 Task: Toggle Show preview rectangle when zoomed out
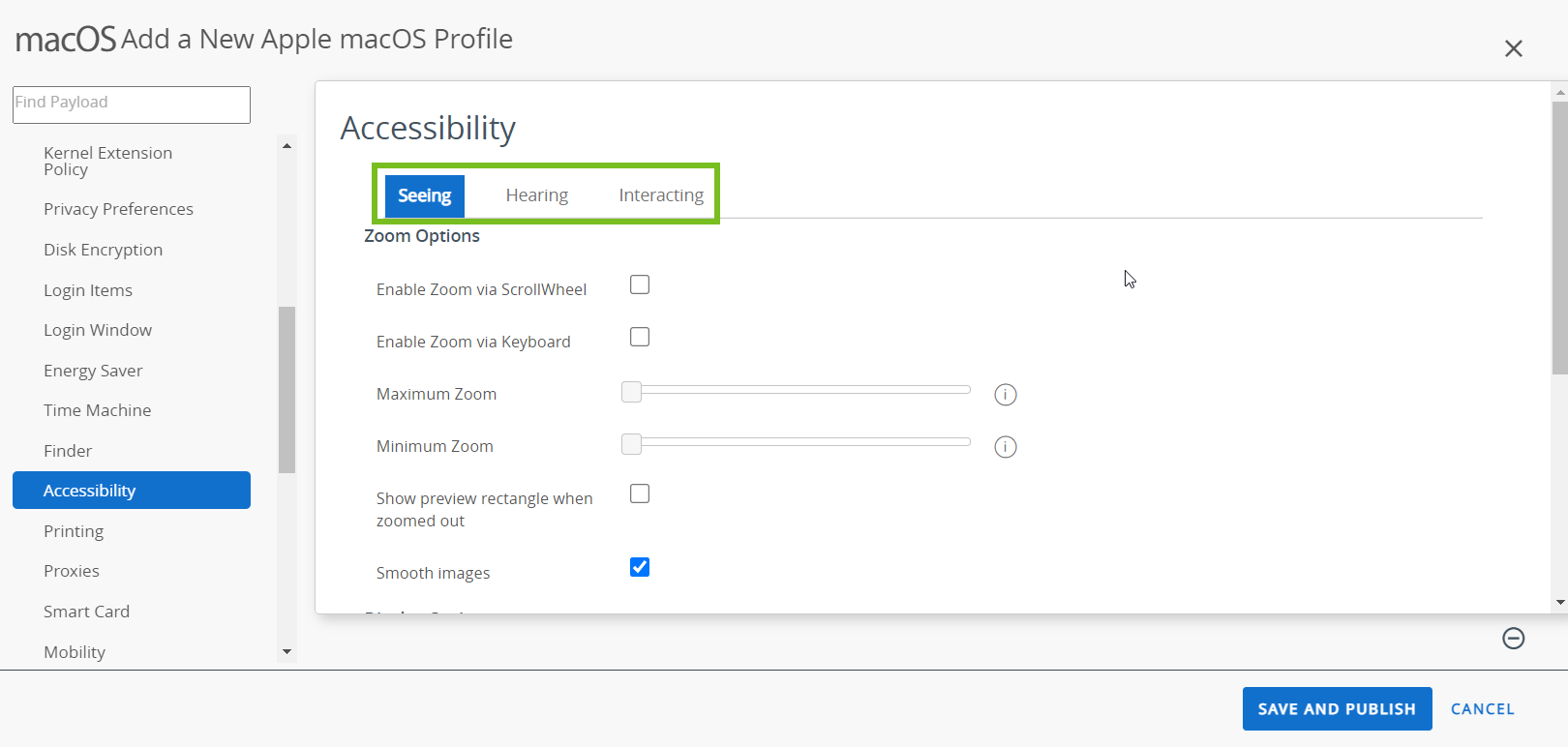pyautogui.click(x=640, y=493)
